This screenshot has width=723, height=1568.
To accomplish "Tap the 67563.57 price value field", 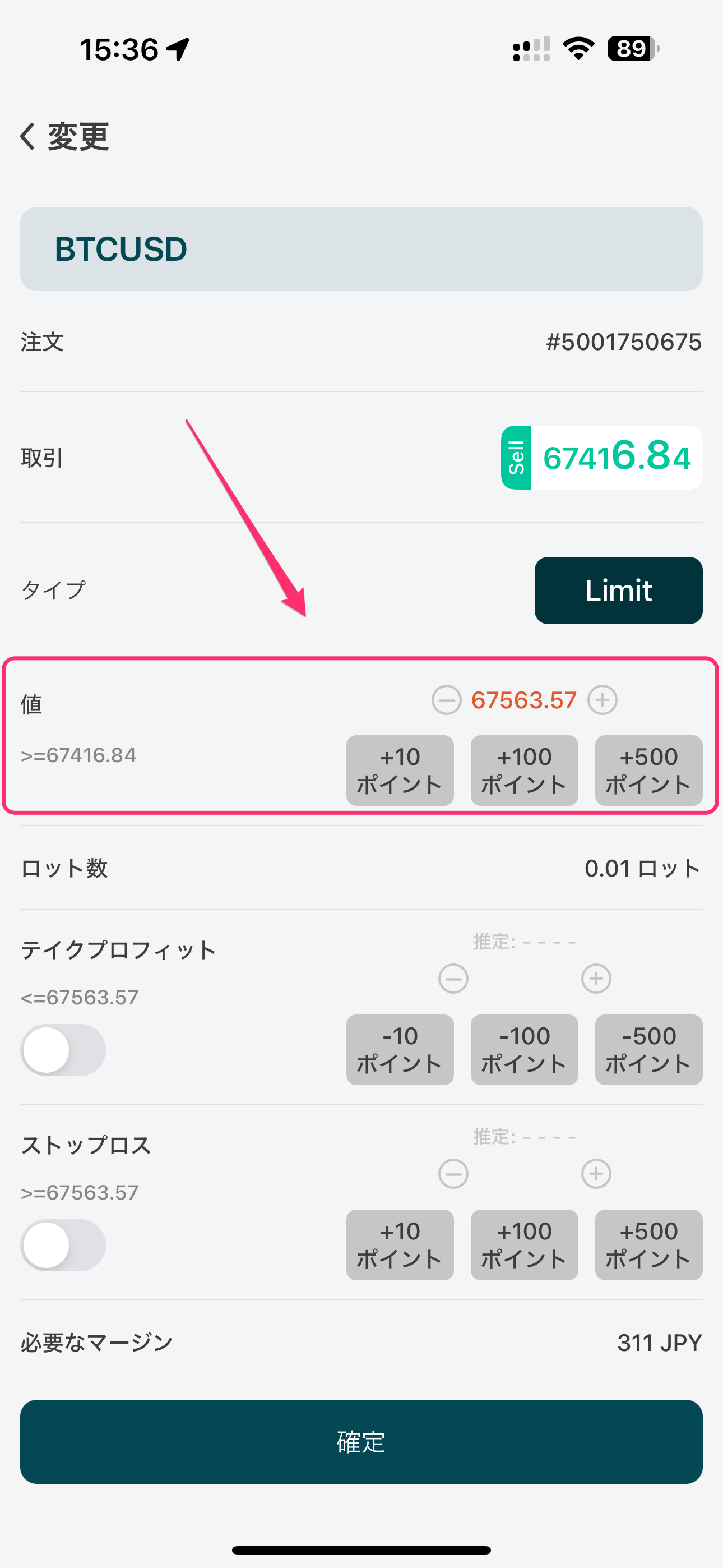I will tap(524, 700).
